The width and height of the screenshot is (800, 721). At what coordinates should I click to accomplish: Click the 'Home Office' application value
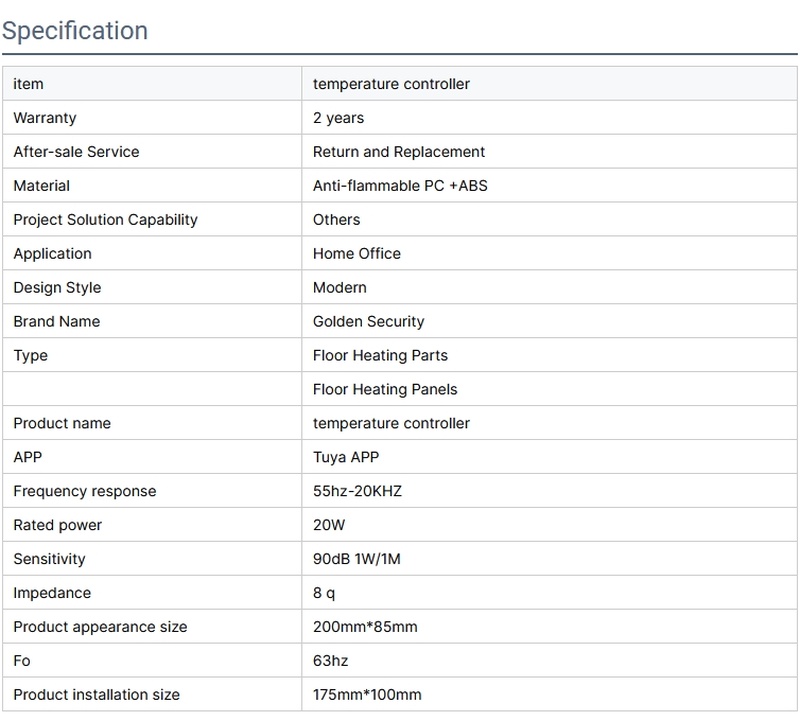tap(357, 254)
